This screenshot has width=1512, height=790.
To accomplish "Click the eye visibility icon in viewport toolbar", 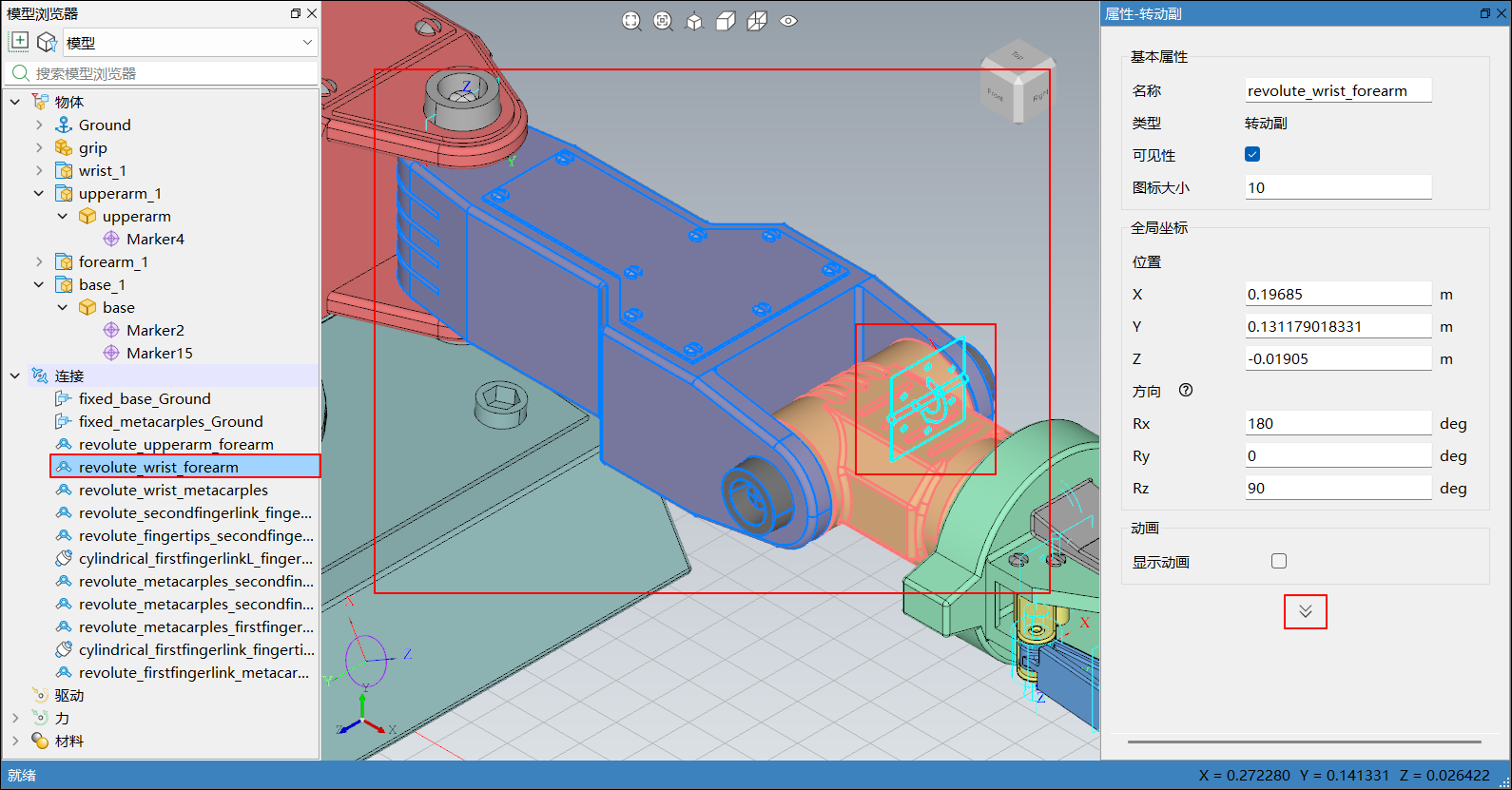I will [x=788, y=21].
